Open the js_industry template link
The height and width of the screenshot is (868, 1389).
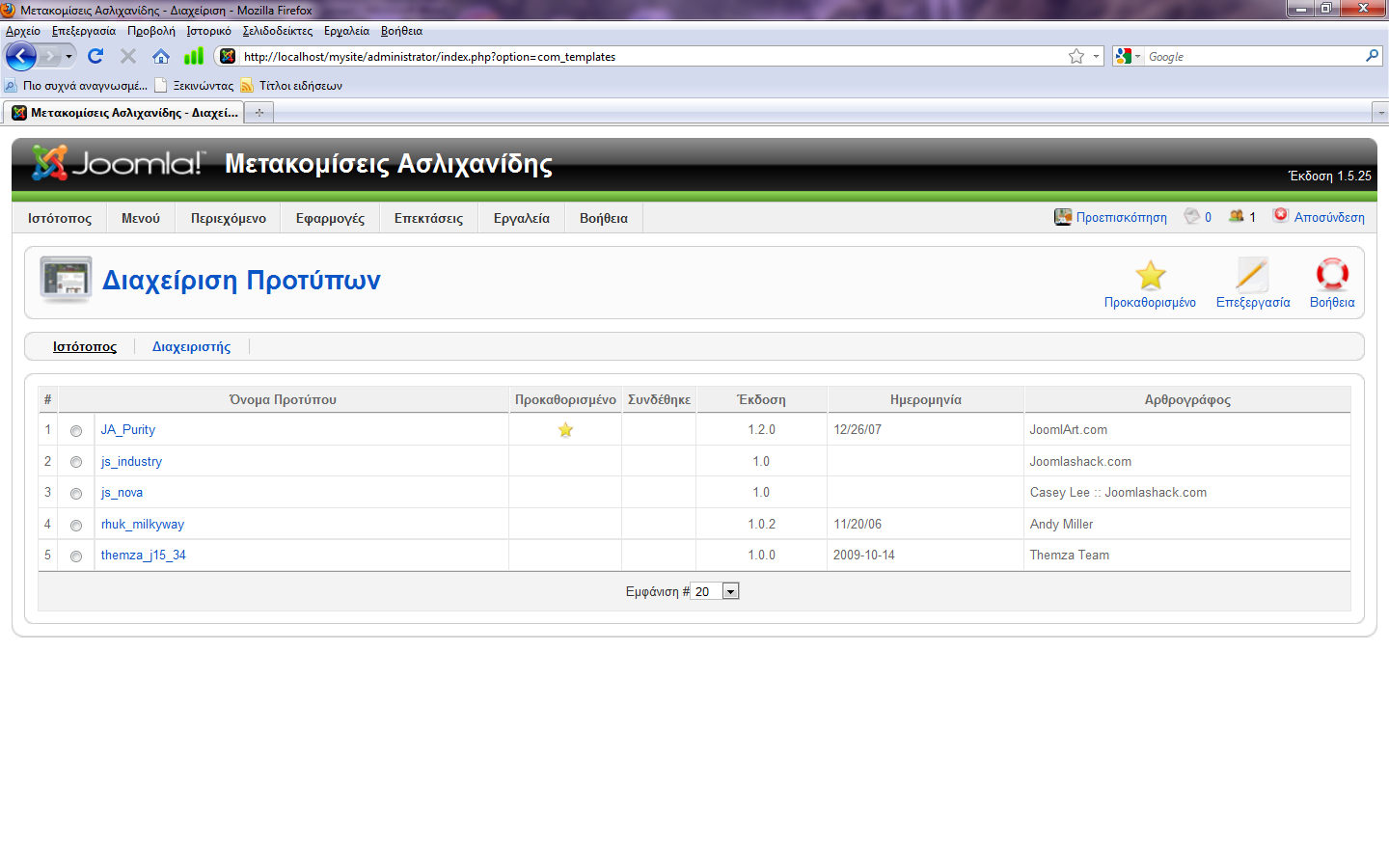(x=131, y=462)
